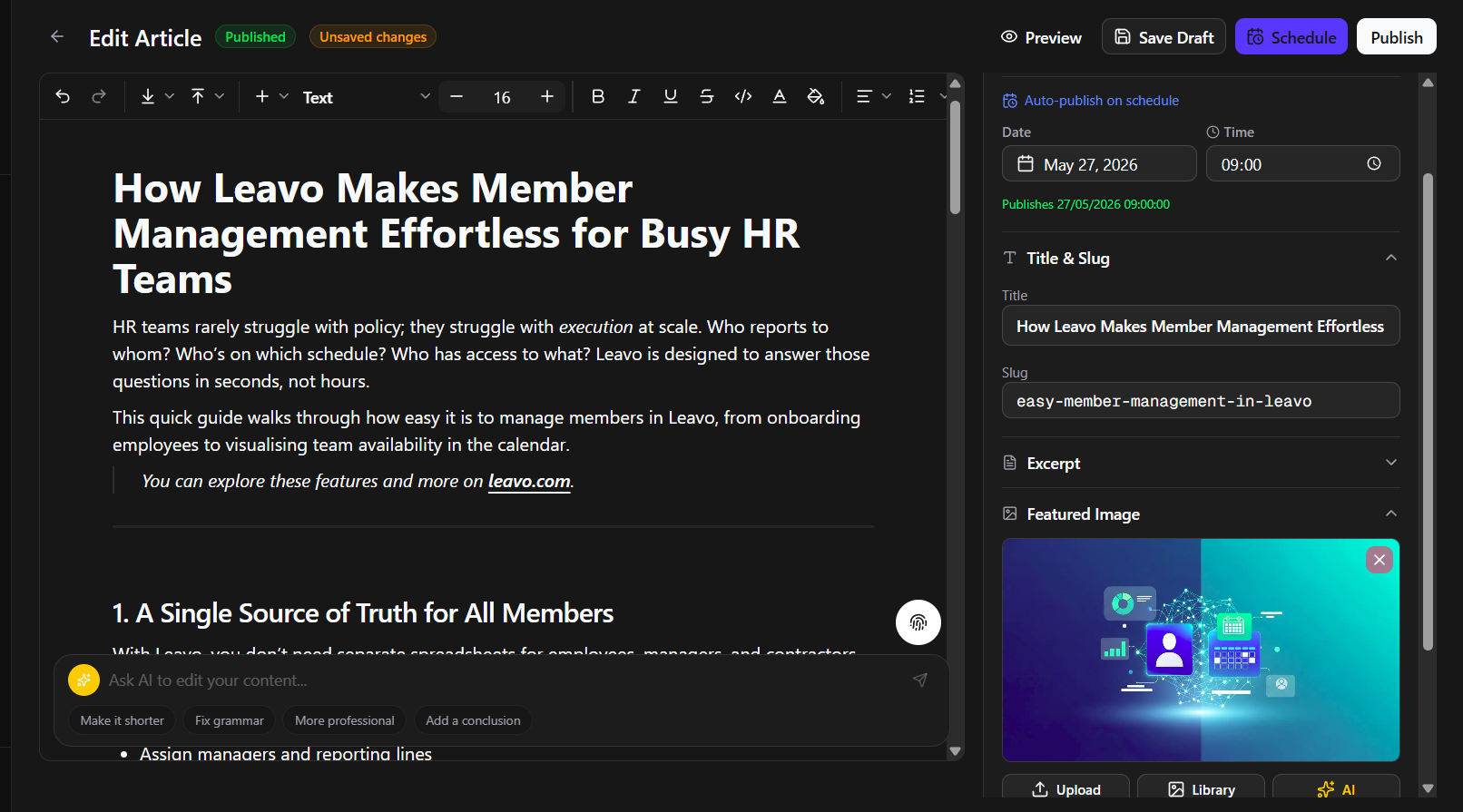Collapse the Title & Slug section
The height and width of the screenshot is (812, 1463).
coord(1390,258)
